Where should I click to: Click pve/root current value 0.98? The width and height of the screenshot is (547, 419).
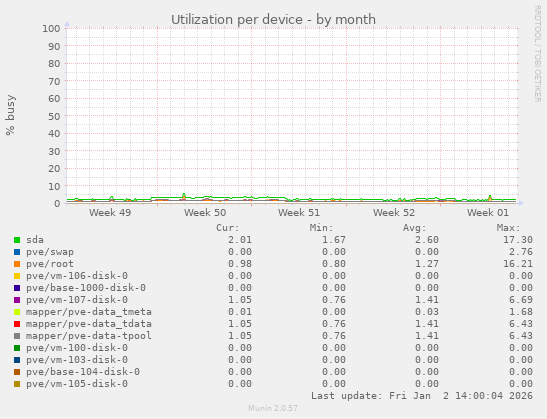point(240,264)
